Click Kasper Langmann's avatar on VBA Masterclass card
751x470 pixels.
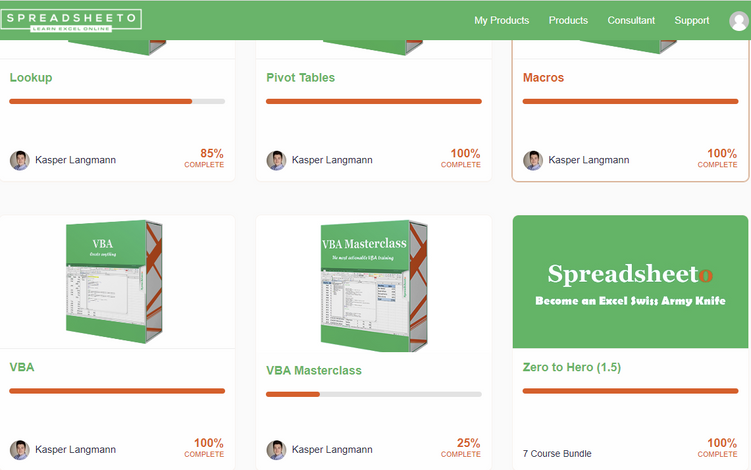(x=276, y=450)
